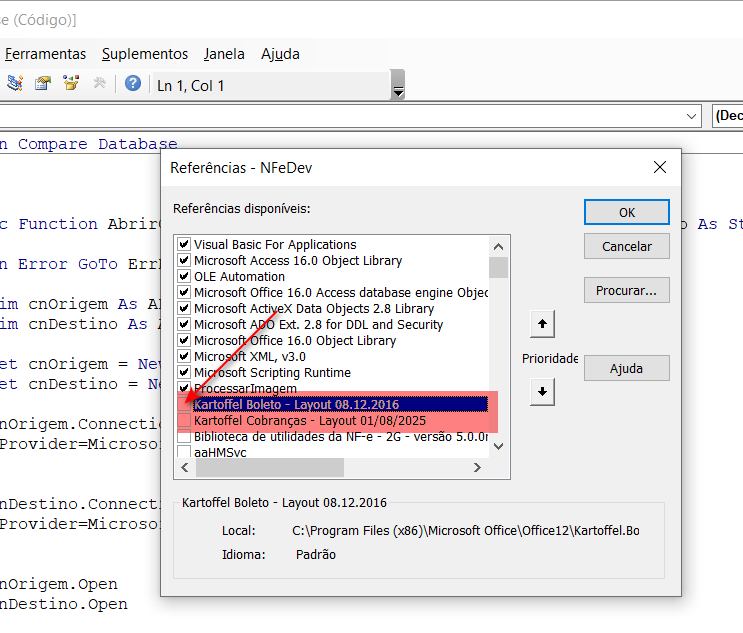Move reference down with priority arrow

[541, 391]
